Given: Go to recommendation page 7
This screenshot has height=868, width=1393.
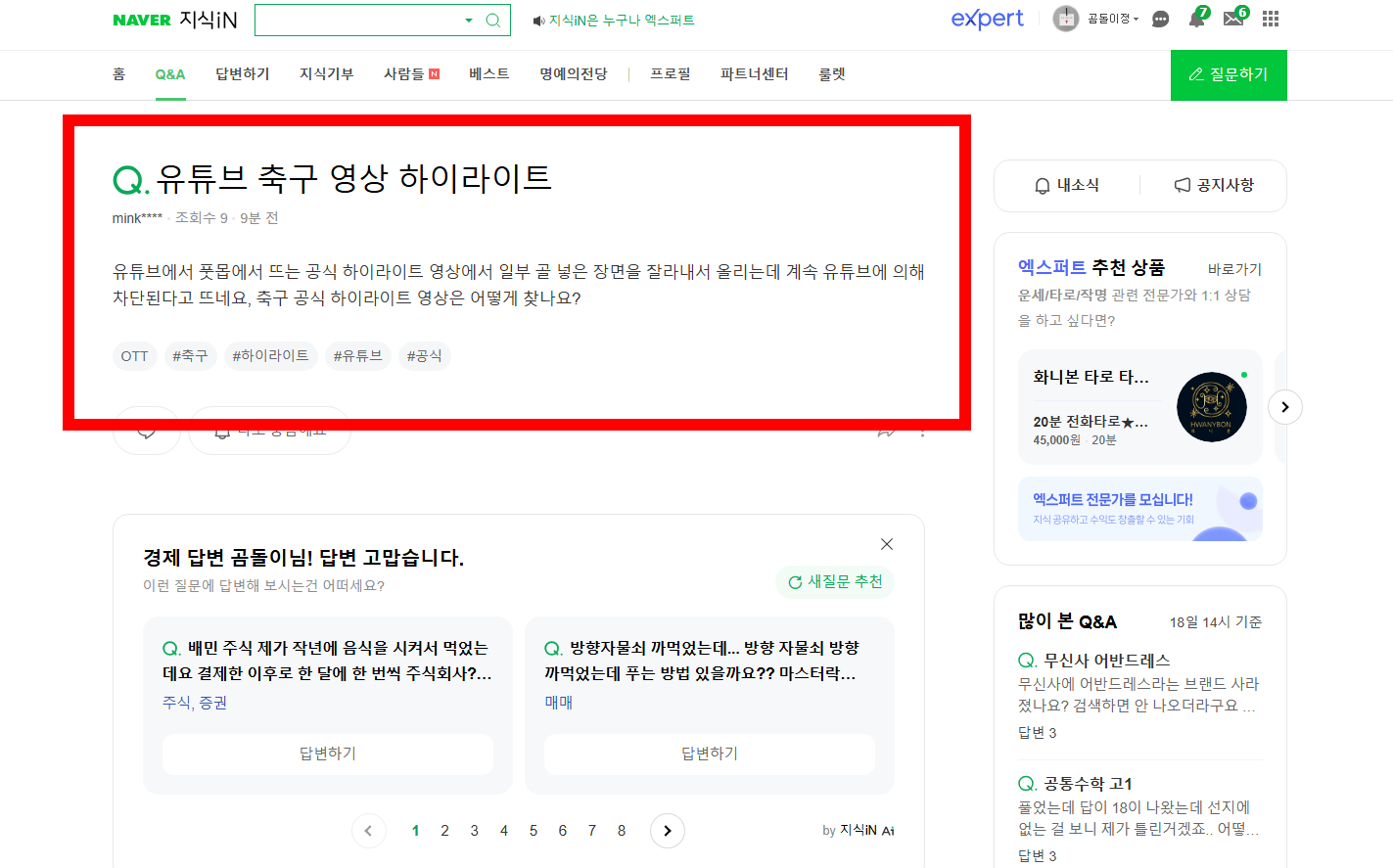Looking at the screenshot, I should click(x=592, y=831).
